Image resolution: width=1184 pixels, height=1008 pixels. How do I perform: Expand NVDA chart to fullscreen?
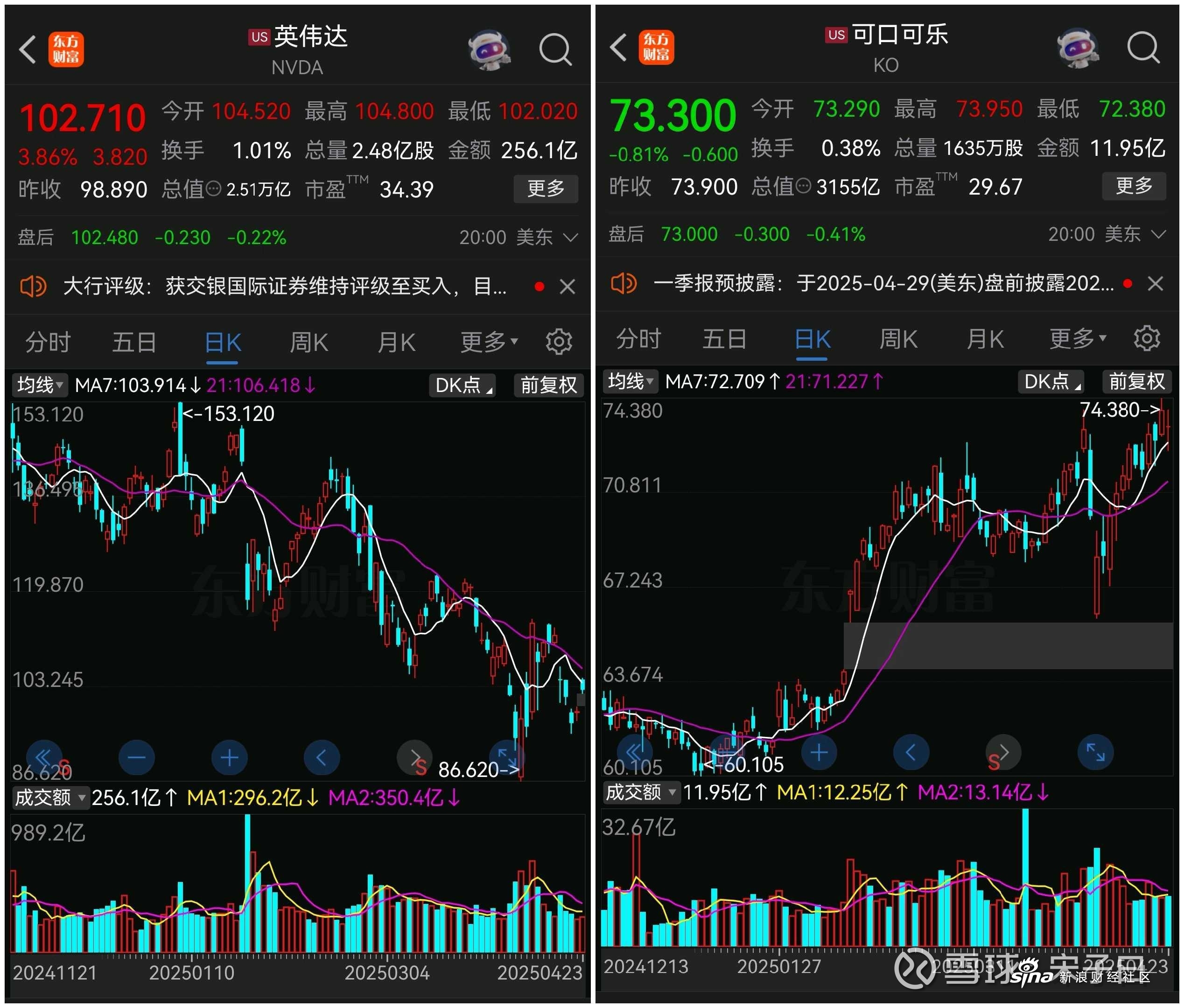pos(507,758)
